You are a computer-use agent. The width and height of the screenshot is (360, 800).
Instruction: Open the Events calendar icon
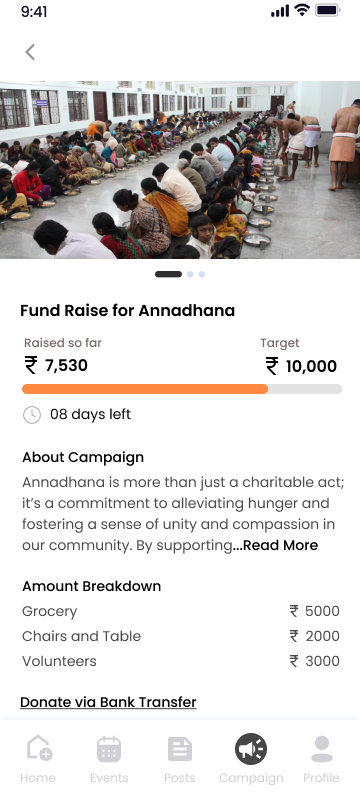pos(109,749)
